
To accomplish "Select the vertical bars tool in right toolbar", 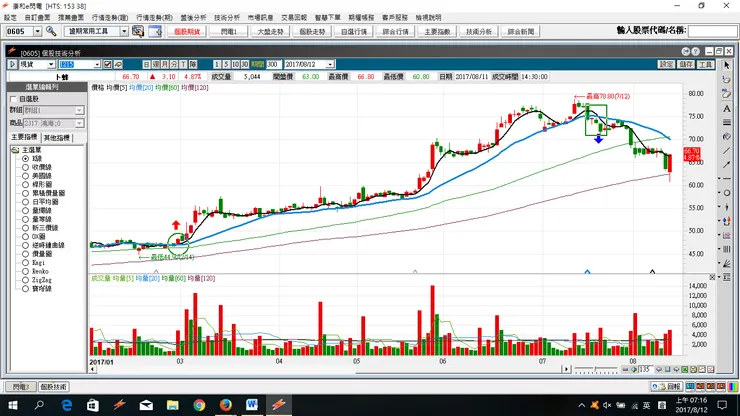I will [x=727, y=249].
